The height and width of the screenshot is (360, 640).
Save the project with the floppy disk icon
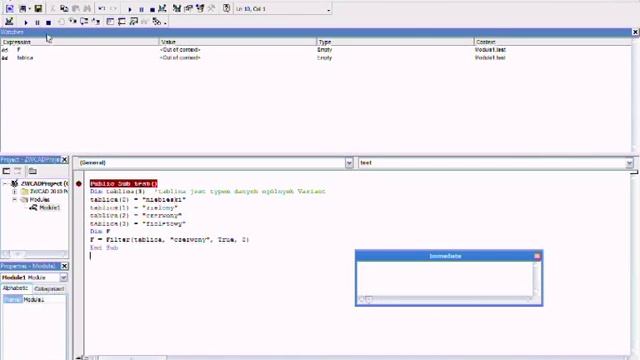[38, 8]
